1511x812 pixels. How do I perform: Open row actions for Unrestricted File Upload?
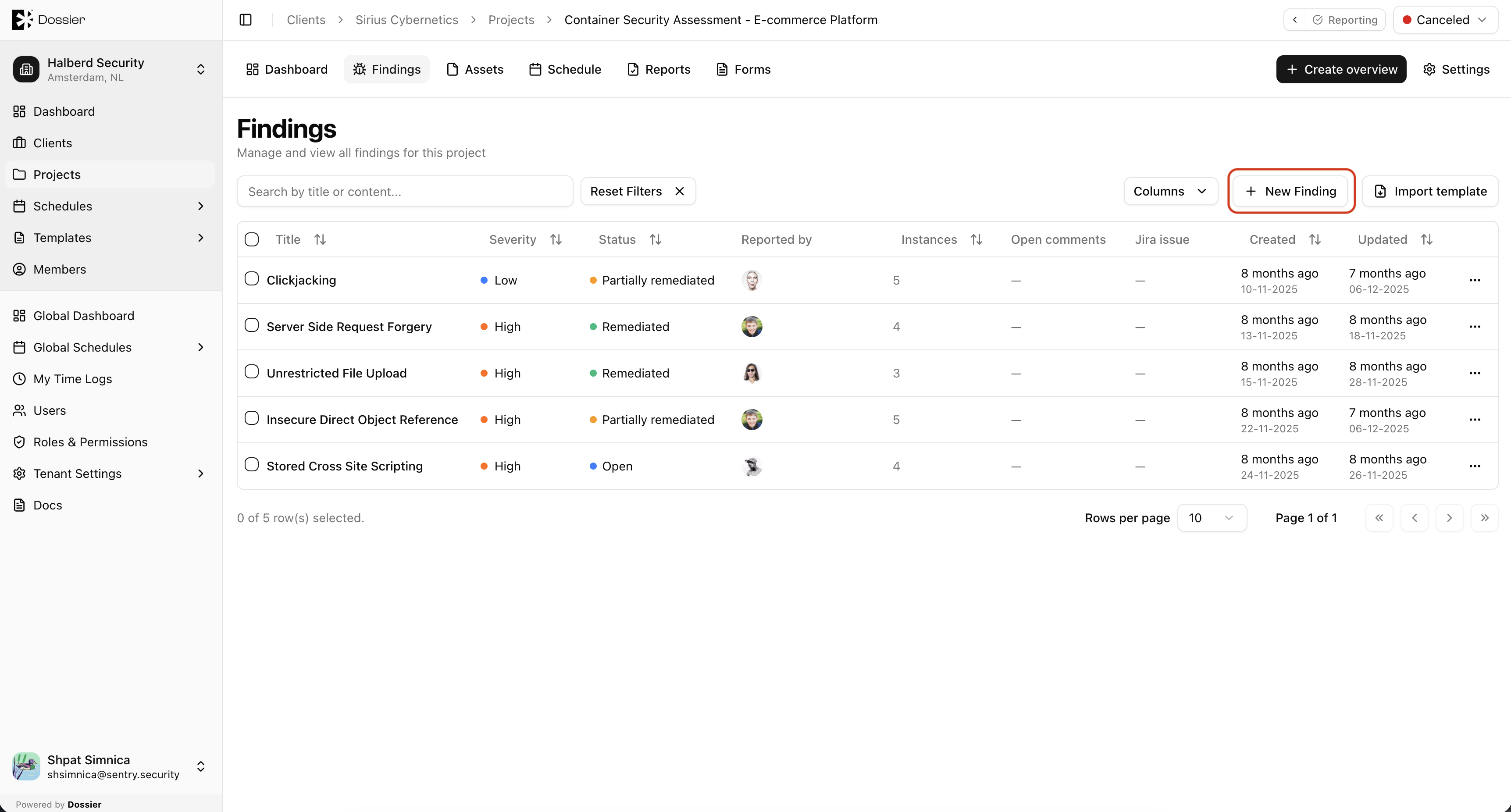[1475, 373]
